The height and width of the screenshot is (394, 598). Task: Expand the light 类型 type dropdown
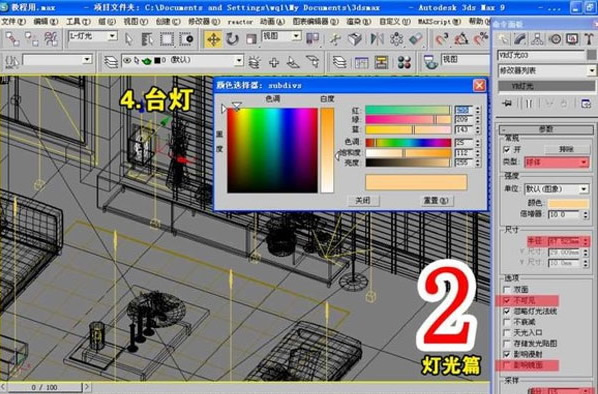(556, 162)
